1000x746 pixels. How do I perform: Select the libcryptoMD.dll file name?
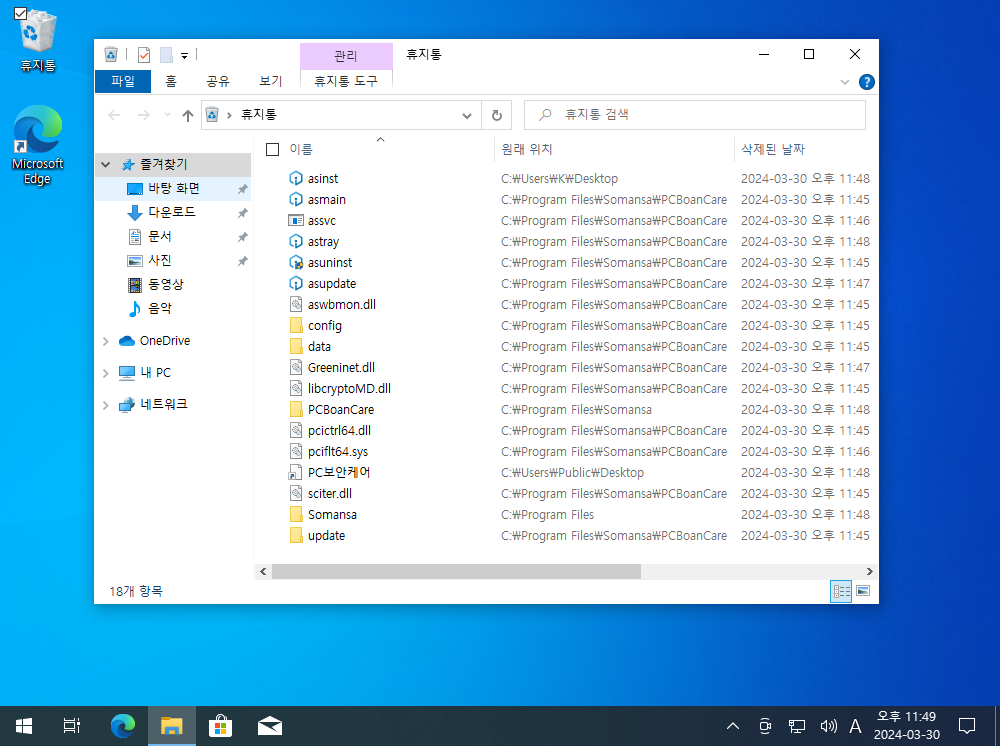click(349, 389)
